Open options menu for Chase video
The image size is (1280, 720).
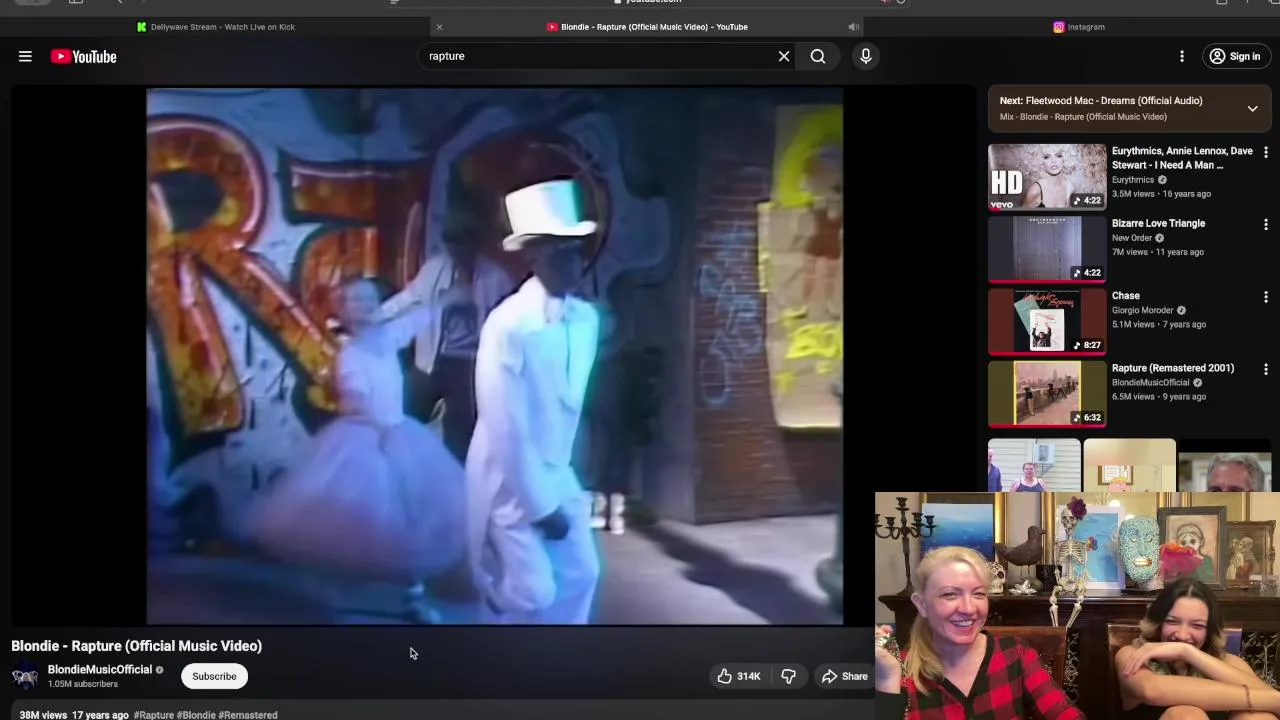click(x=1266, y=297)
